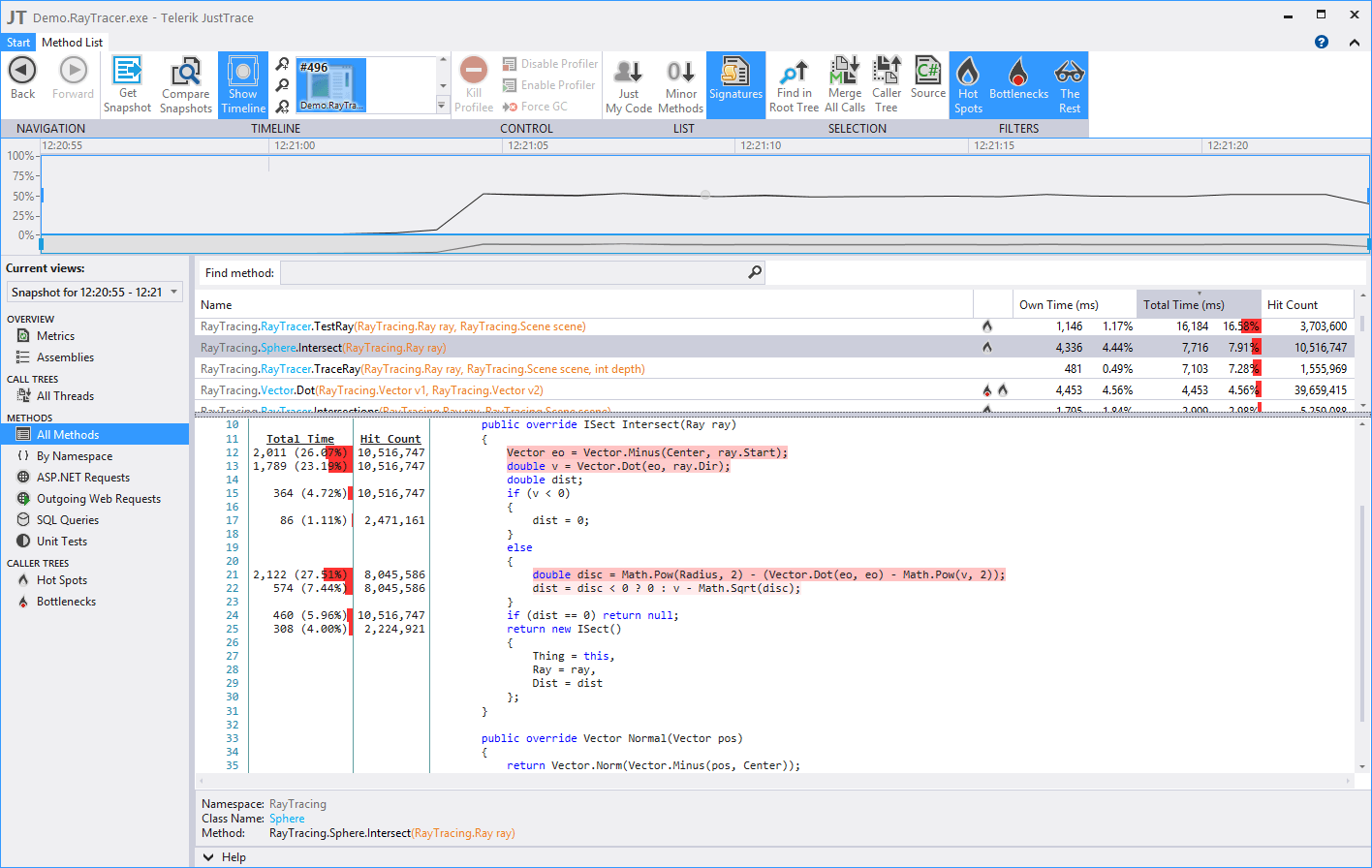Screen dimensions: 1372x868
Task: Click the timeline marker dot on graph
Action: (705, 195)
